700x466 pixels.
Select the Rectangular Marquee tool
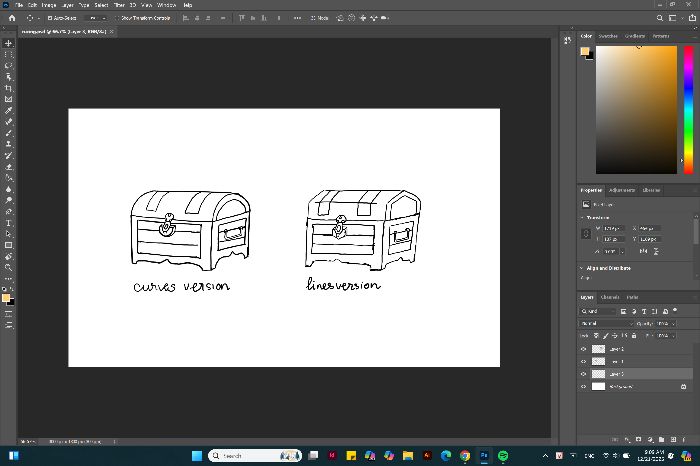click(8, 54)
